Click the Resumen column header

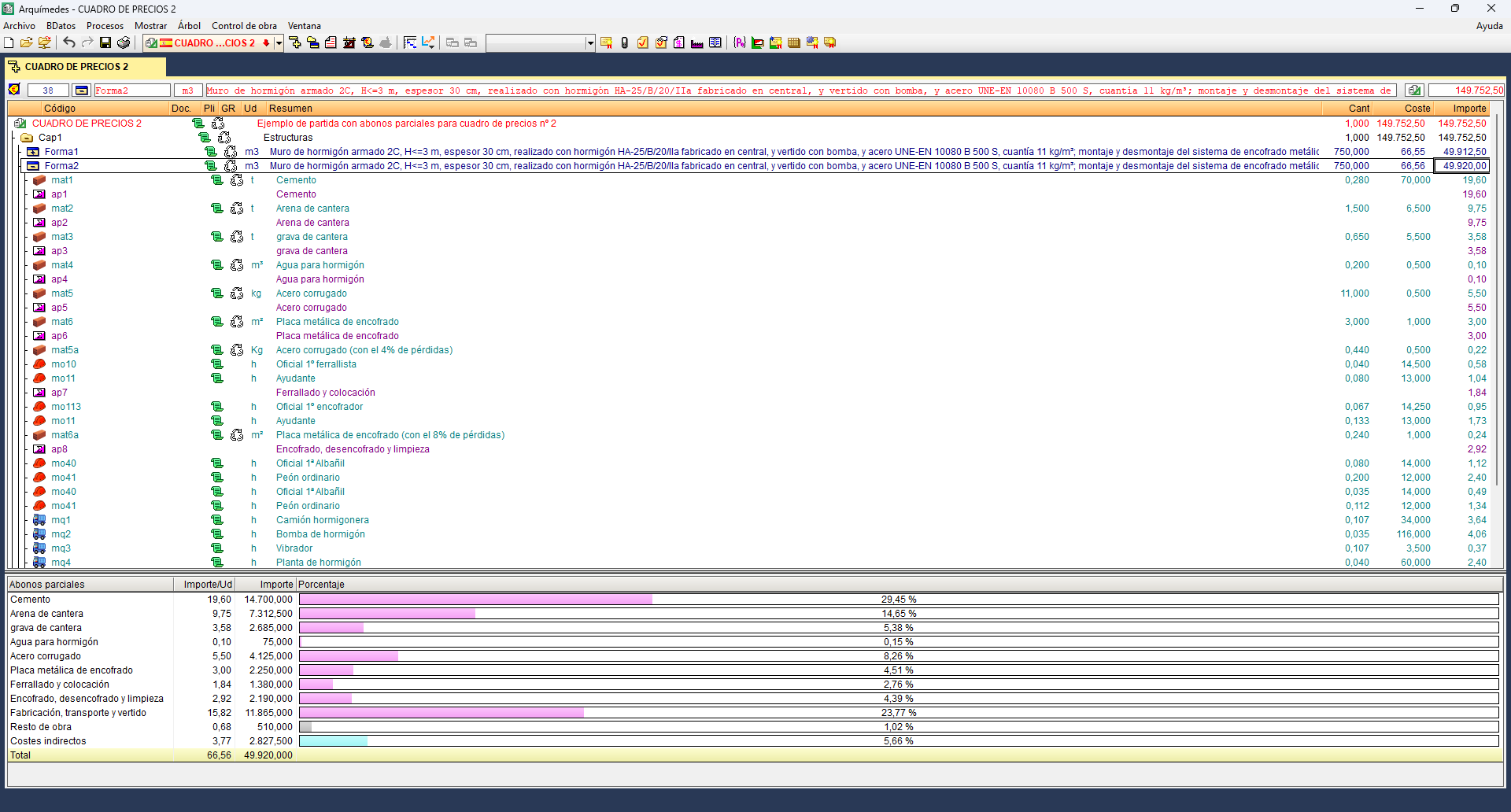click(x=290, y=109)
